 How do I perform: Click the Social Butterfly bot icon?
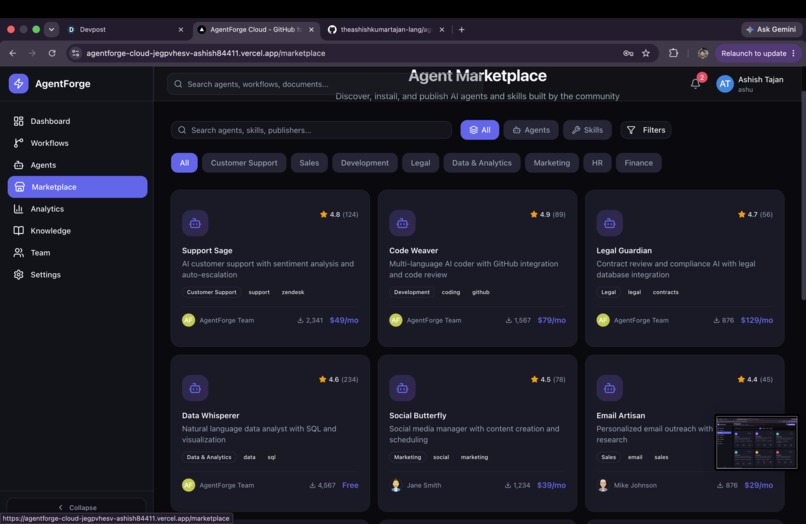[402, 388]
